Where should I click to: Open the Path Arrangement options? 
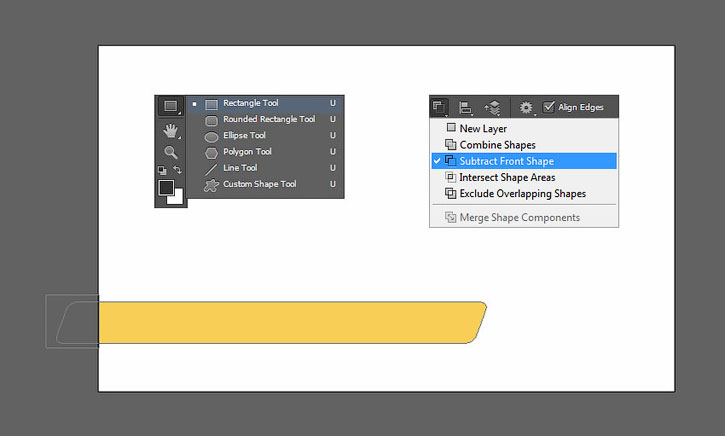492,107
